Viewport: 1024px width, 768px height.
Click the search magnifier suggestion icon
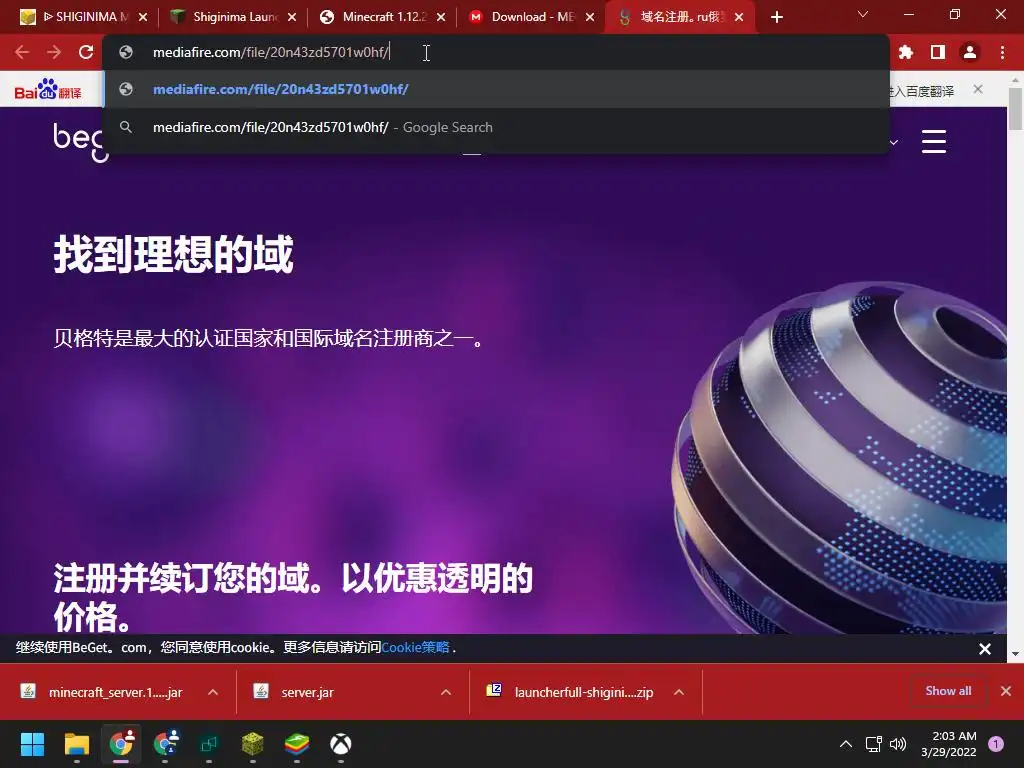click(126, 127)
